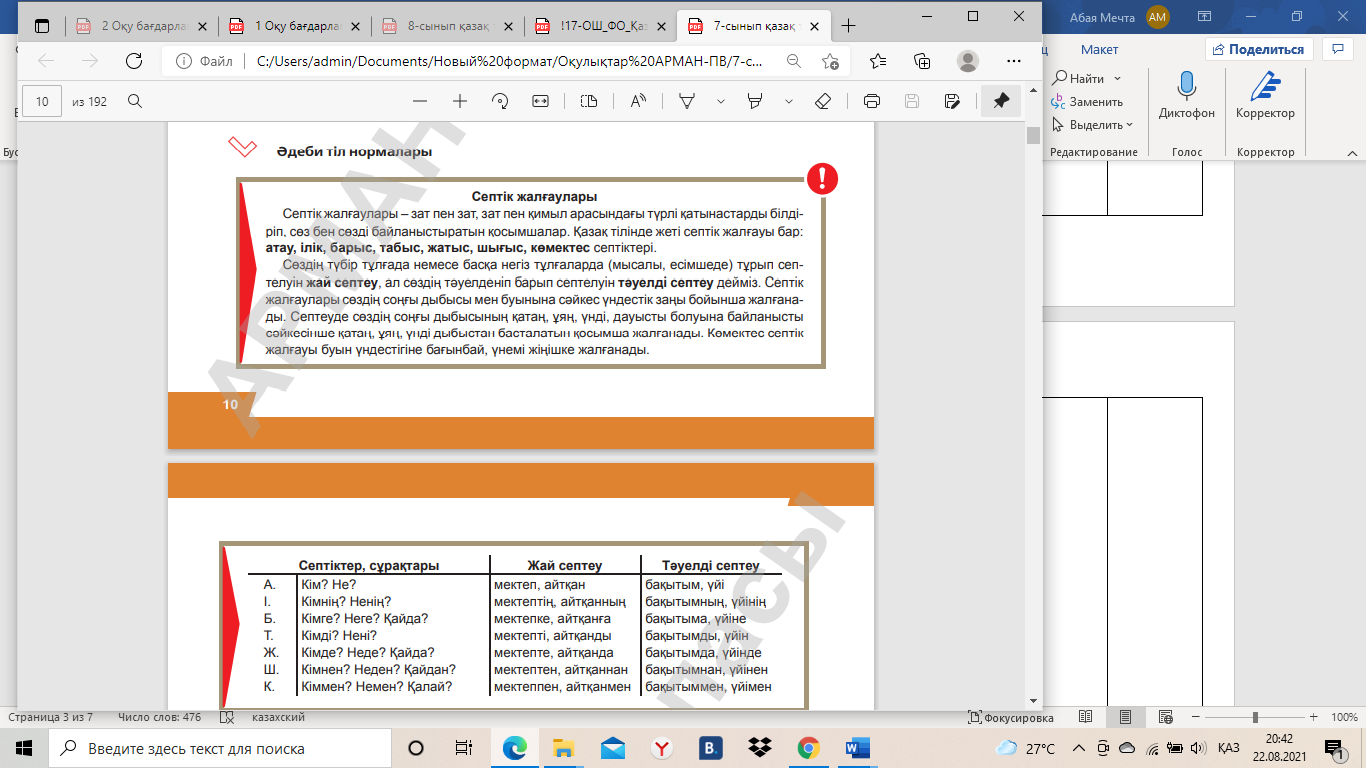This screenshot has width=1366, height=768.
Task: Open Word comments pane icon
Action: point(1337,49)
